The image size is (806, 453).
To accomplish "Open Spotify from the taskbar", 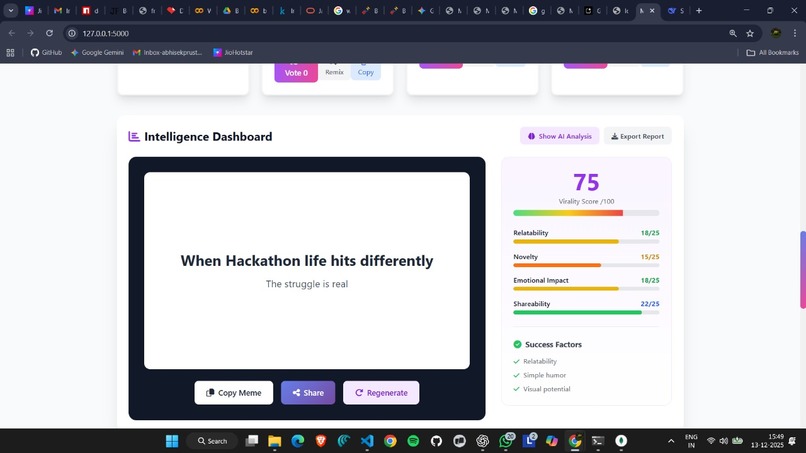I will [413, 441].
